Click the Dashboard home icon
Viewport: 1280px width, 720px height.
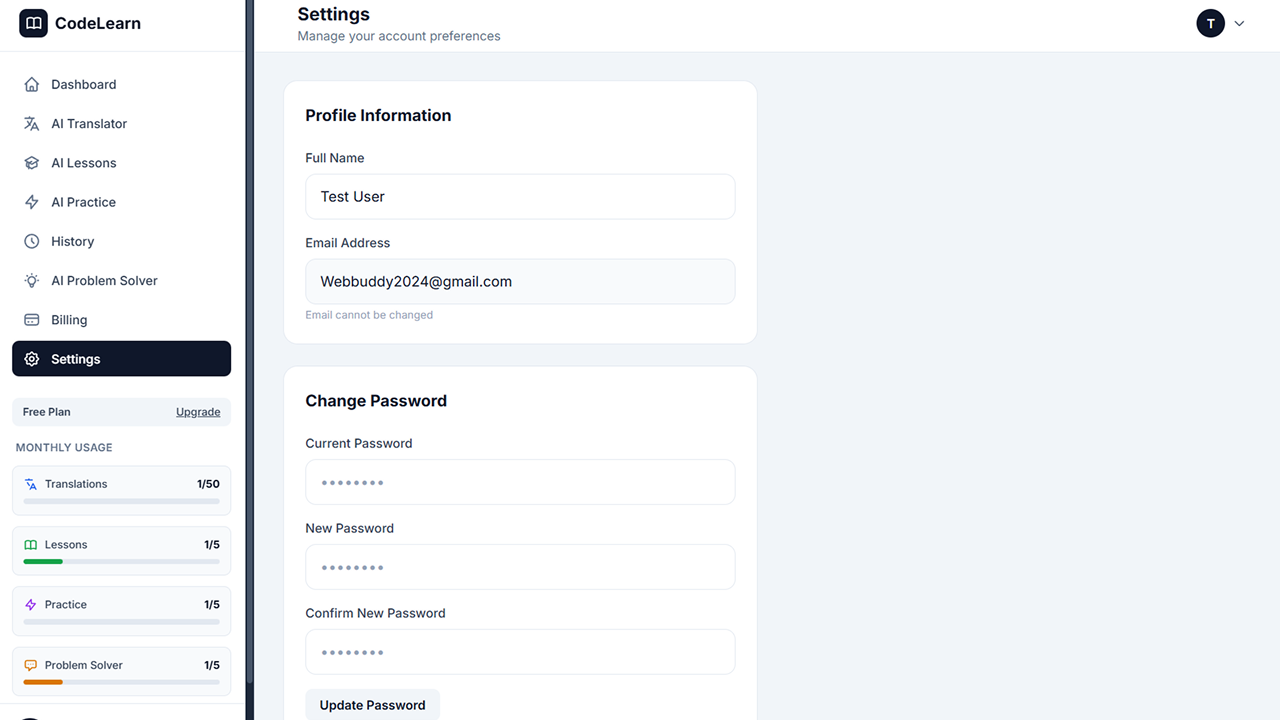(32, 85)
